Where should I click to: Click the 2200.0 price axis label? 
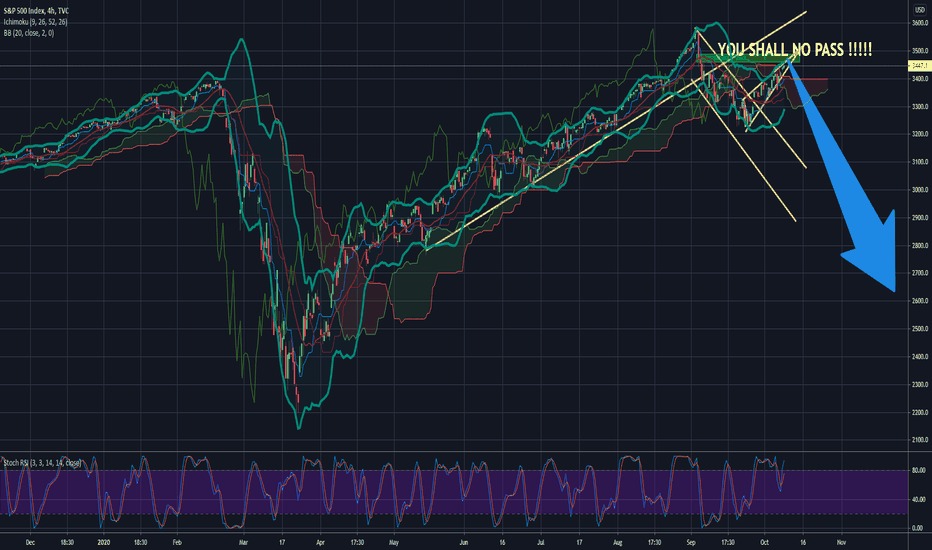pyautogui.click(x=920, y=413)
